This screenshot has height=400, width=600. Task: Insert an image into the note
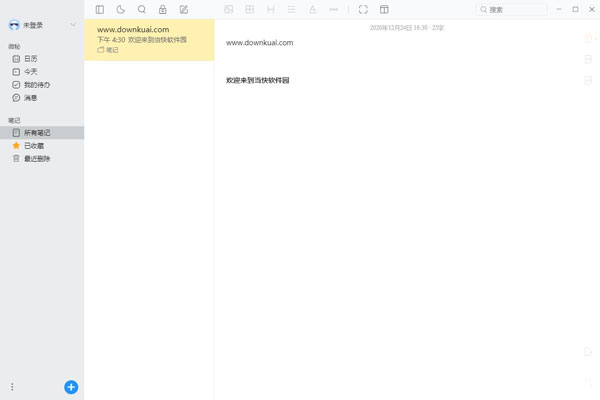point(229,9)
